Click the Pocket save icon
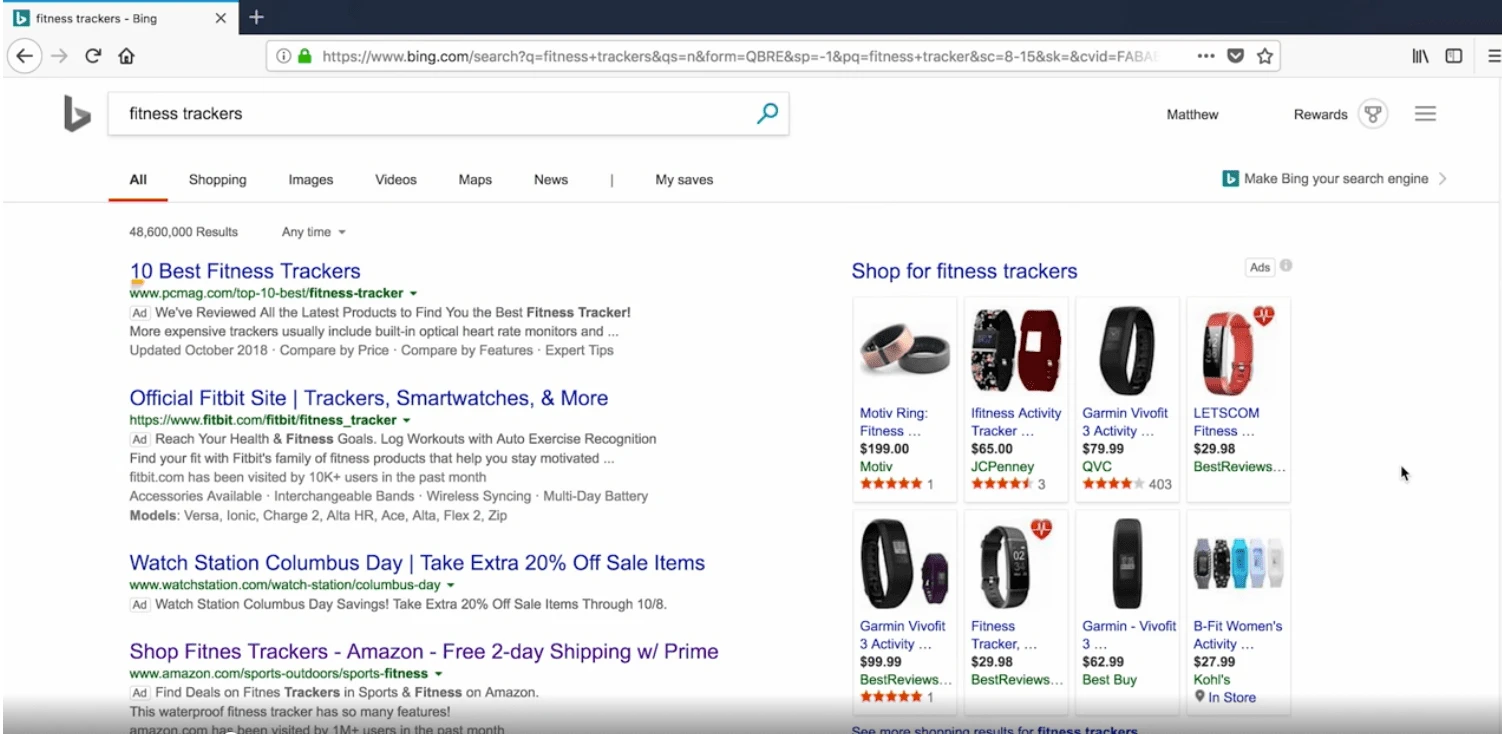This screenshot has height=734, width=1502. coord(1236,56)
